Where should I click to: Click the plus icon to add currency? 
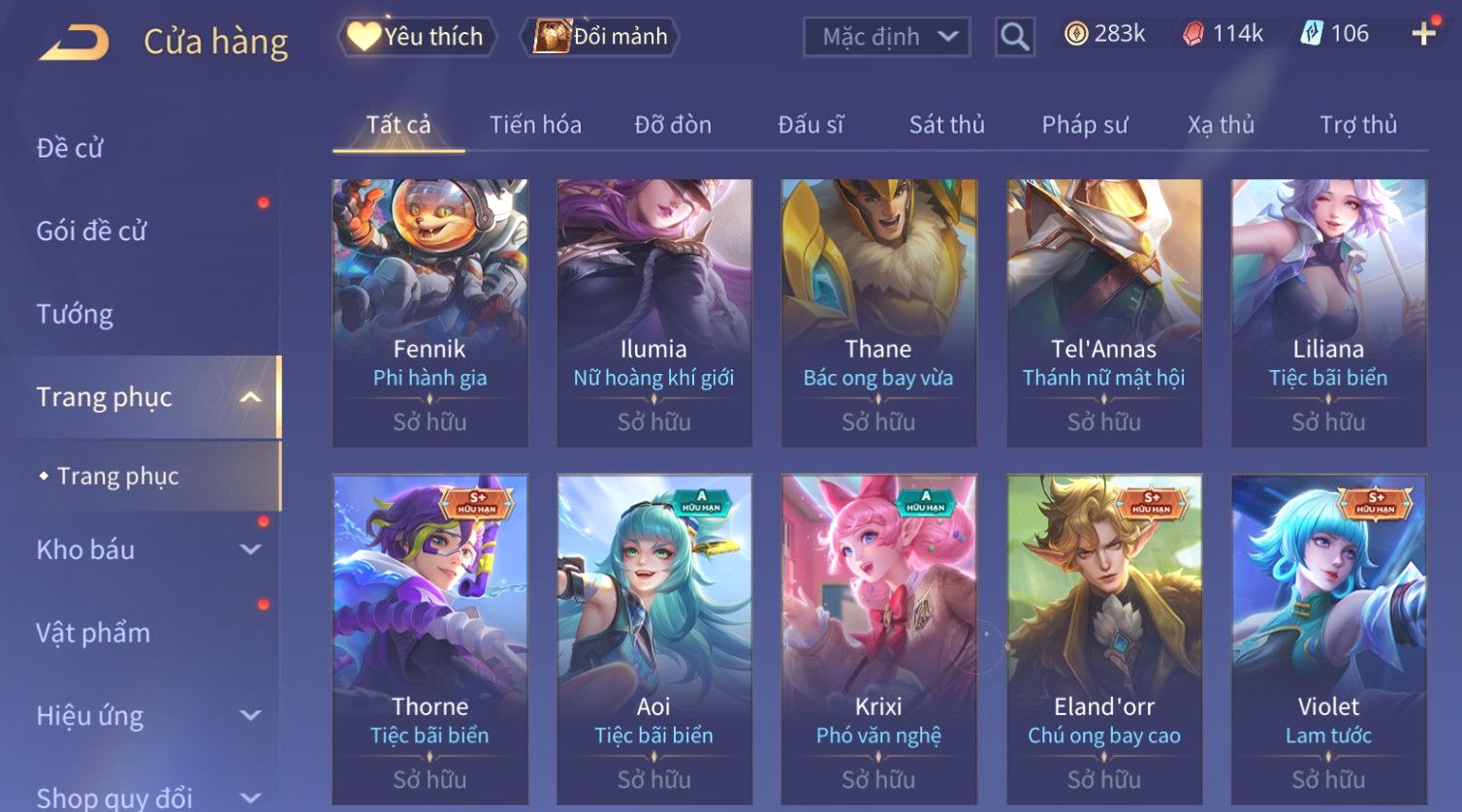1423,34
